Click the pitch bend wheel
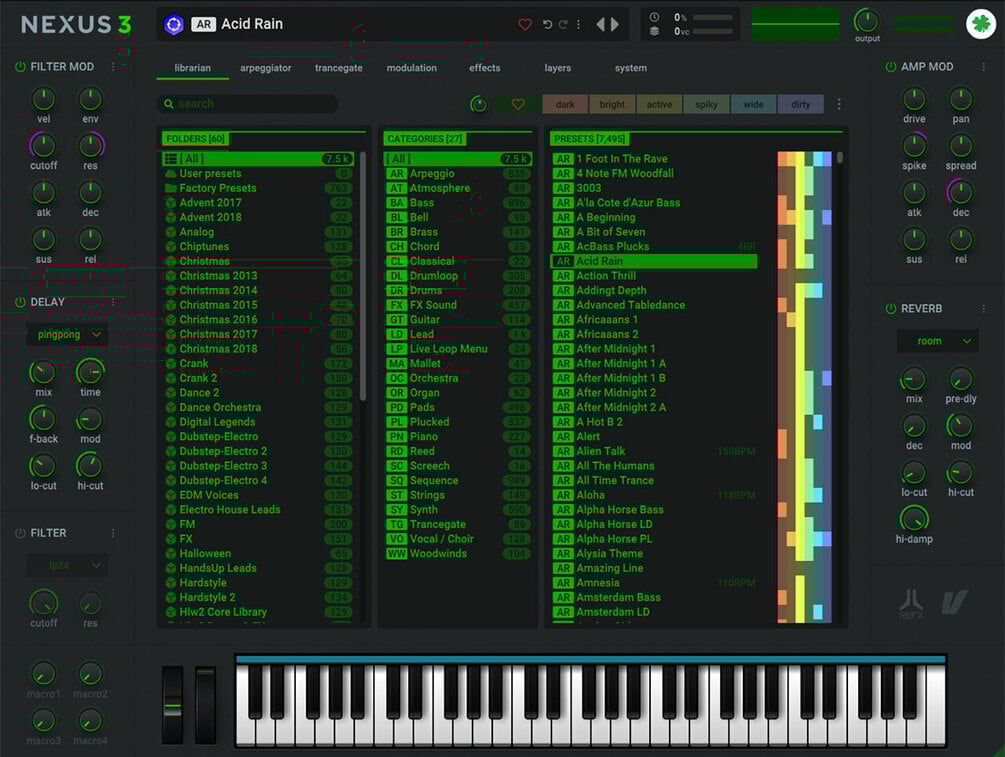Viewport: 1005px width, 757px height. pos(172,705)
